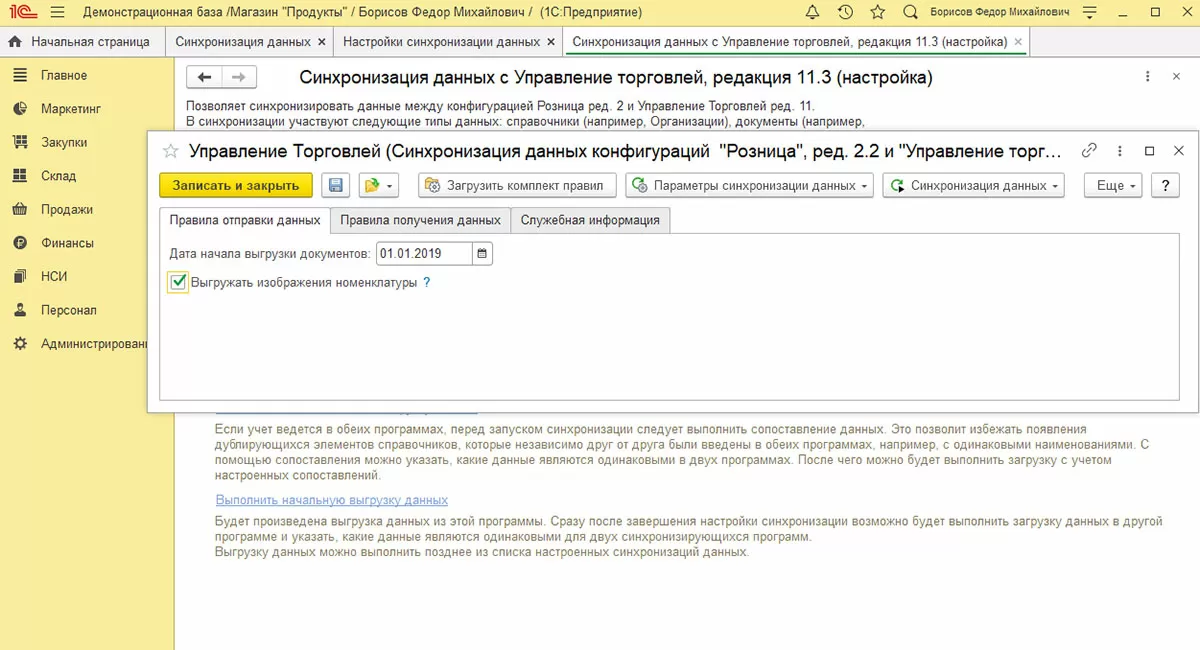Navigate back with left arrow button
Image resolution: width=1200 pixels, height=650 pixels.
point(205,77)
